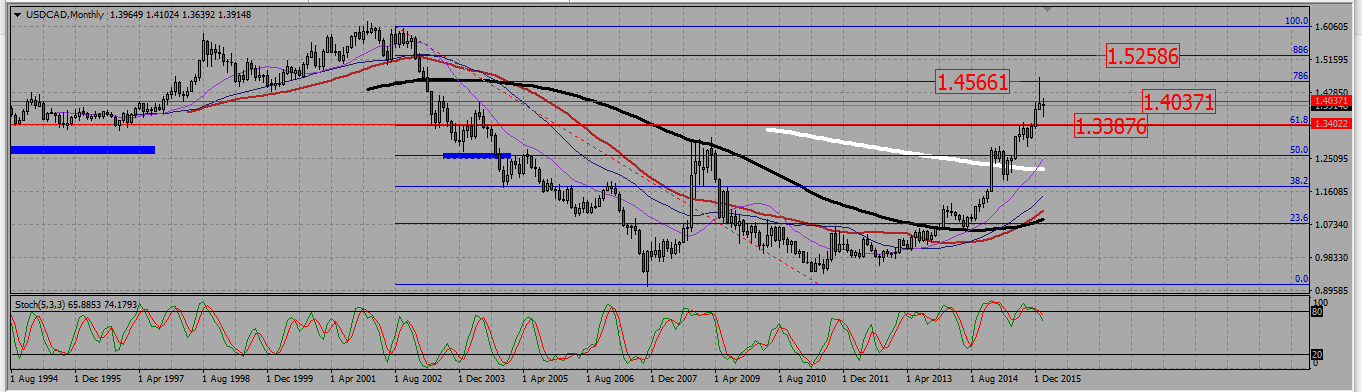Click the 1.60605 value on price scale
Image resolution: width=1362 pixels, height=392 pixels.
(1334, 27)
